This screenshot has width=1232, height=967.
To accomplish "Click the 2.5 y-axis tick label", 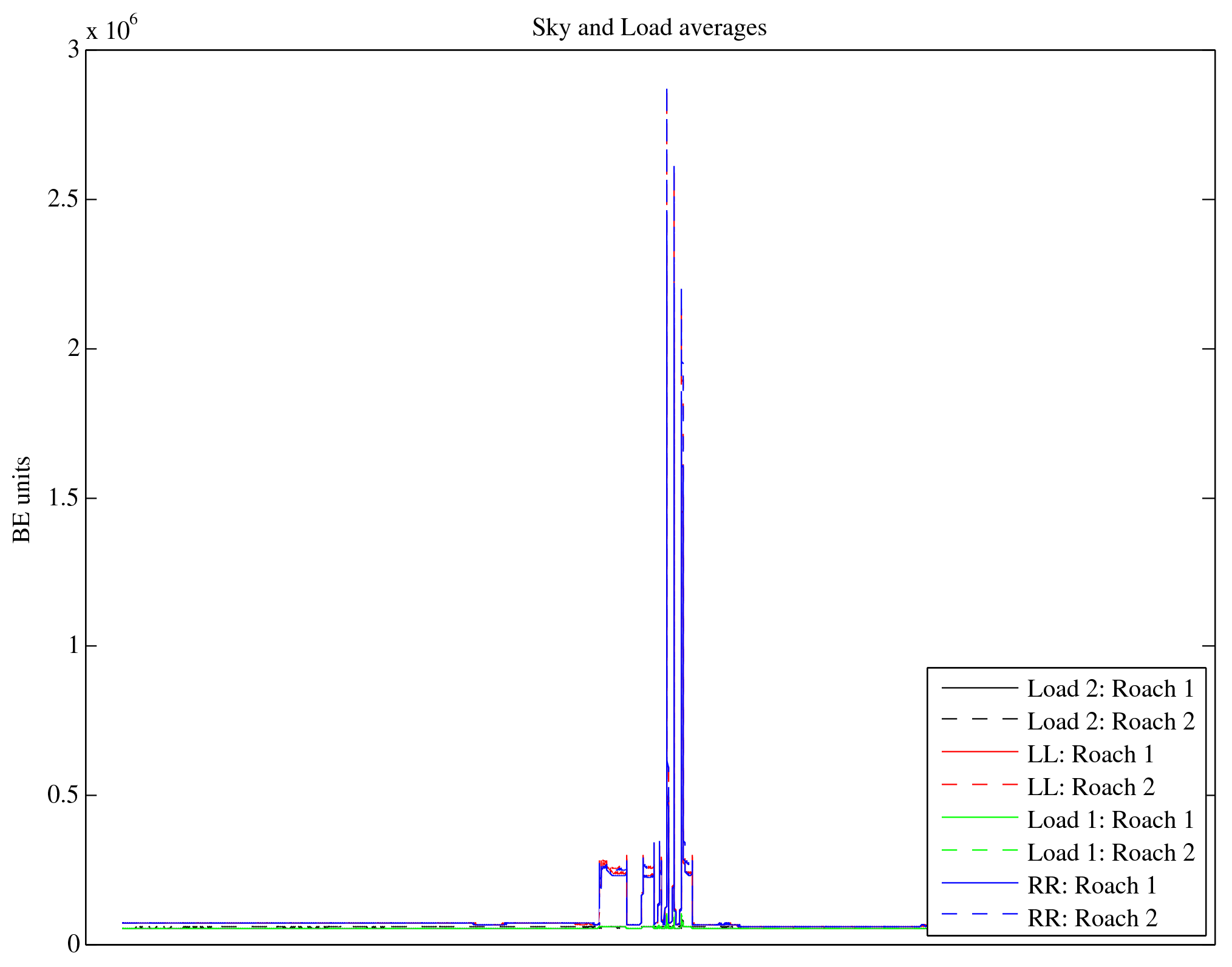I will pos(63,199).
